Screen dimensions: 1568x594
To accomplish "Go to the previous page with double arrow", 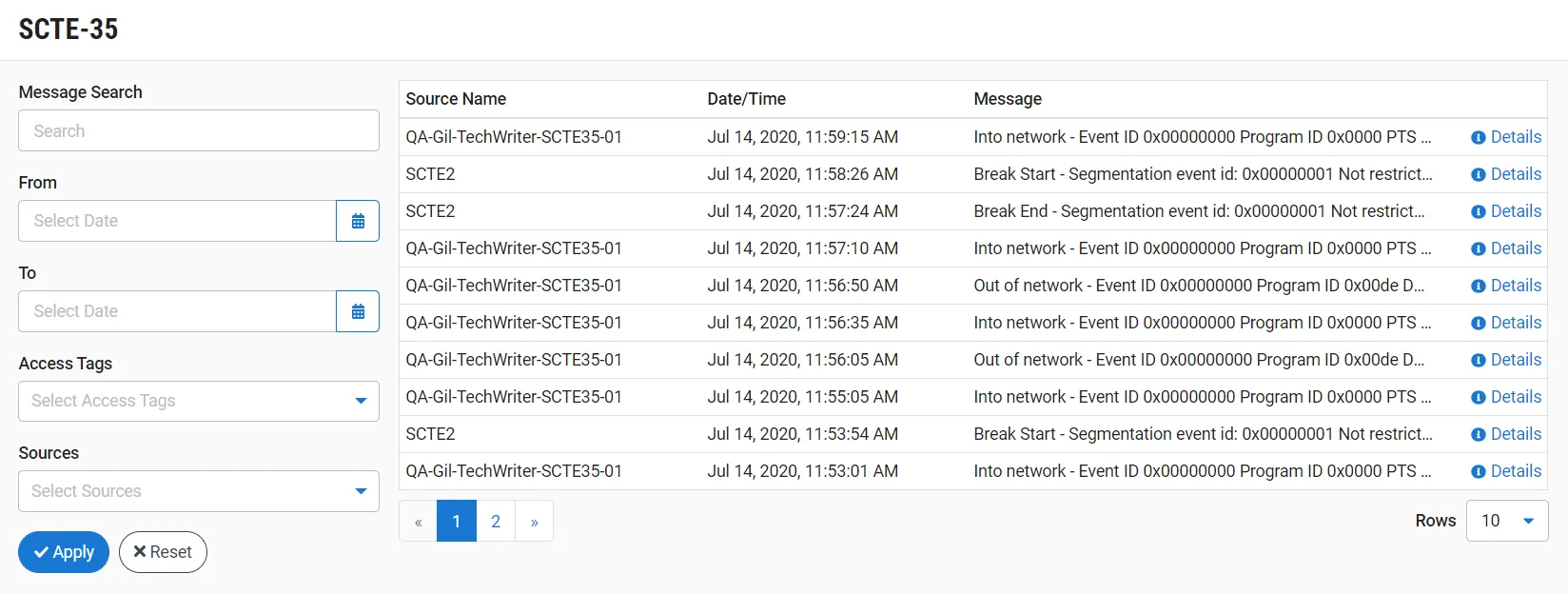I will point(419,521).
